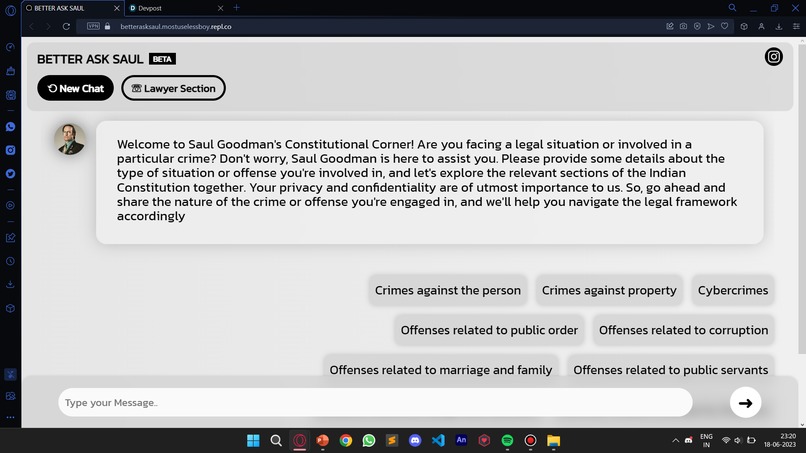Open the highlighted sidebar panel near bottom
The height and width of the screenshot is (453, 806).
click(10, 374)
